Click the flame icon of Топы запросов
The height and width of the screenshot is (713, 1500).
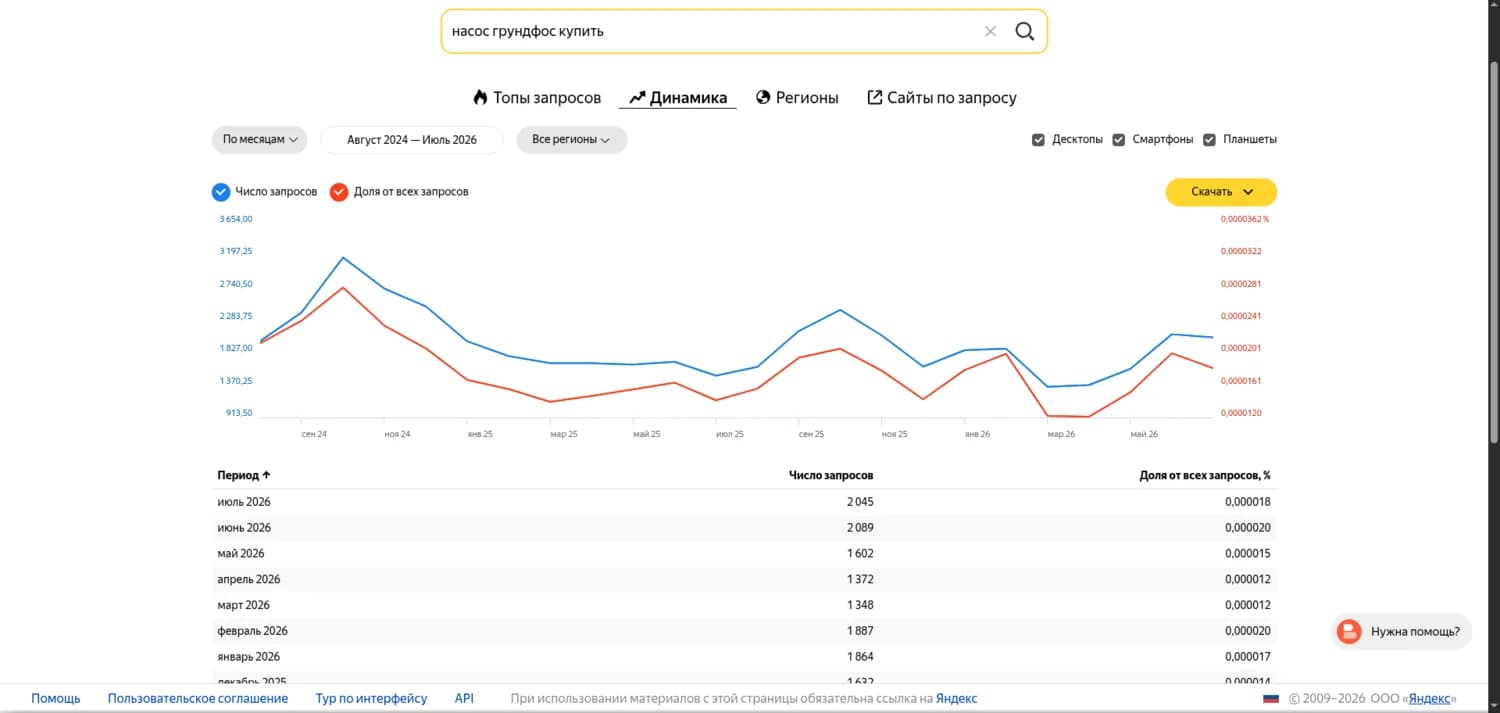click(480, 97)
